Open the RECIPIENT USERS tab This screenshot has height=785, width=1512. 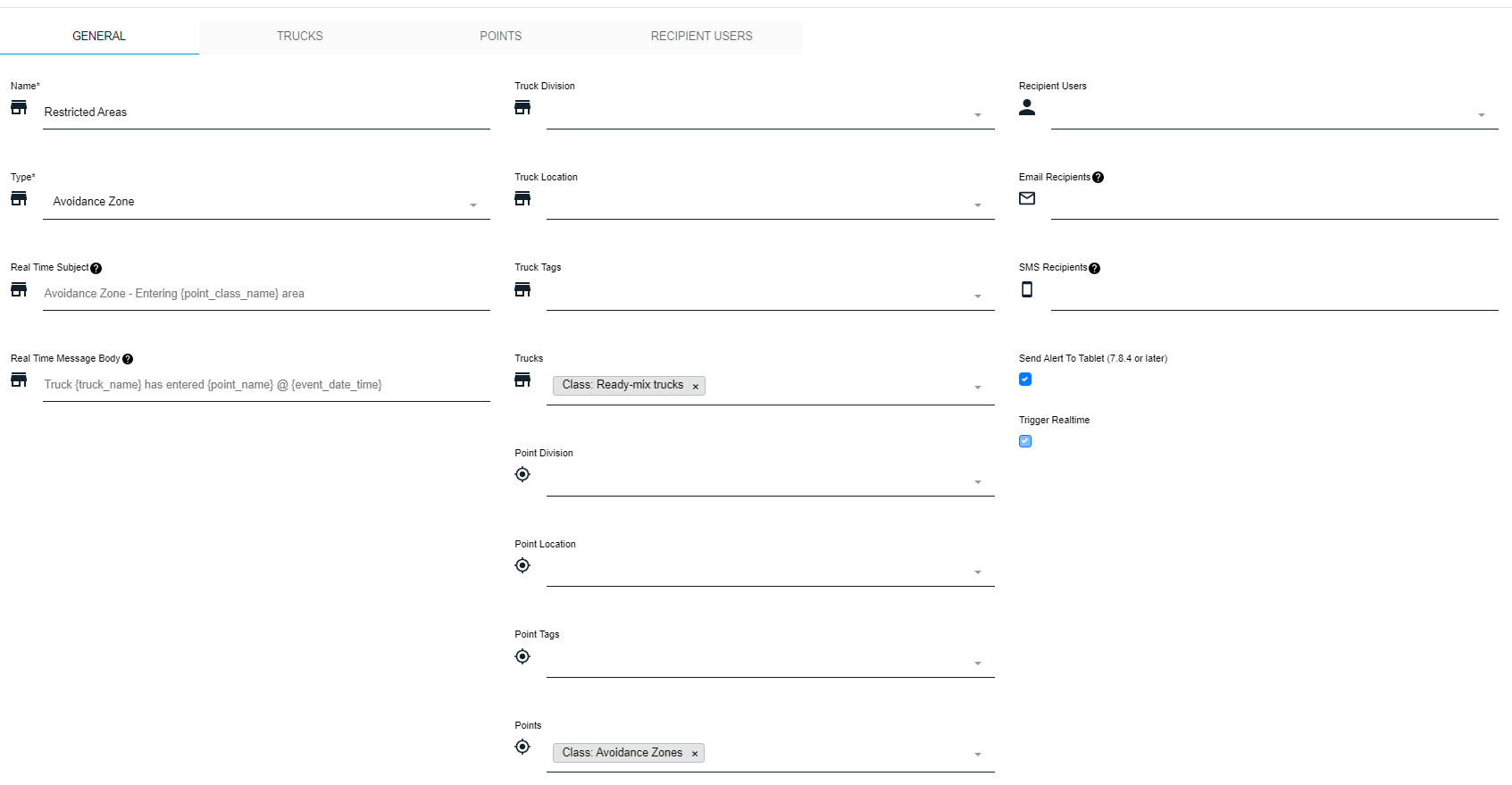pyautogui.click(x=701, y=37)
